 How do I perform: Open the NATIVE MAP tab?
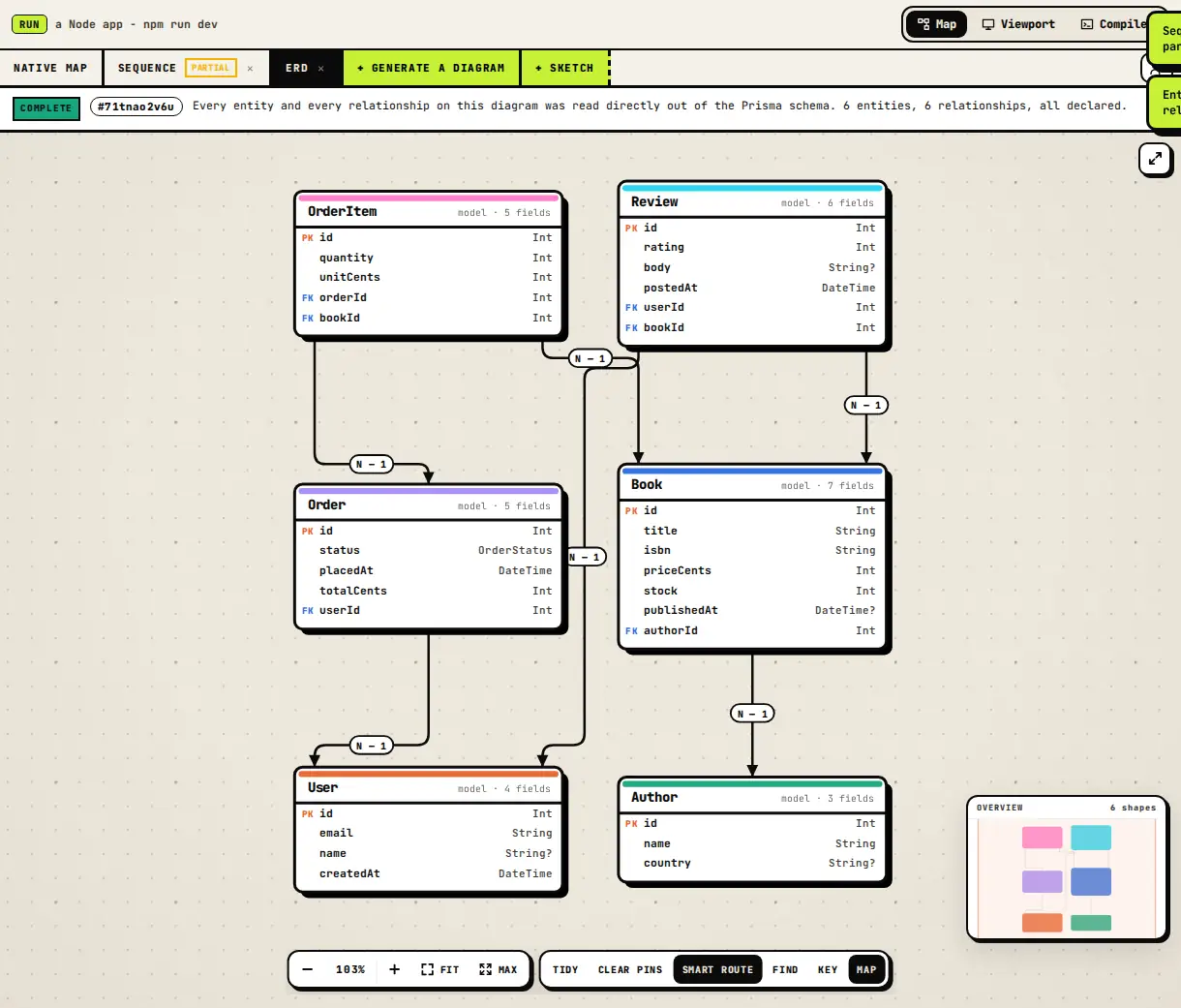(50, 68)
